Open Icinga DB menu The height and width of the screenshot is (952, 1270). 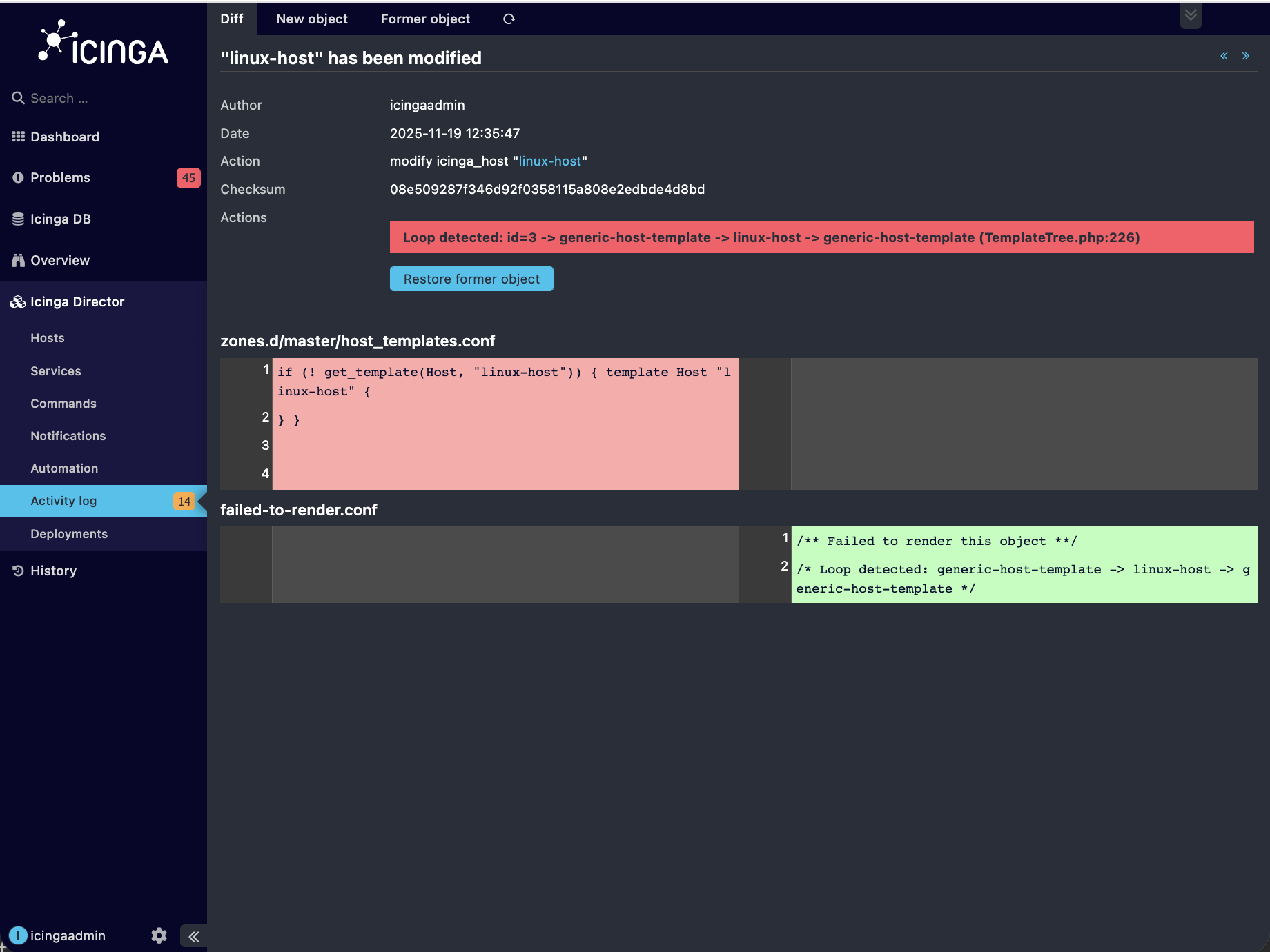(61, 219)
